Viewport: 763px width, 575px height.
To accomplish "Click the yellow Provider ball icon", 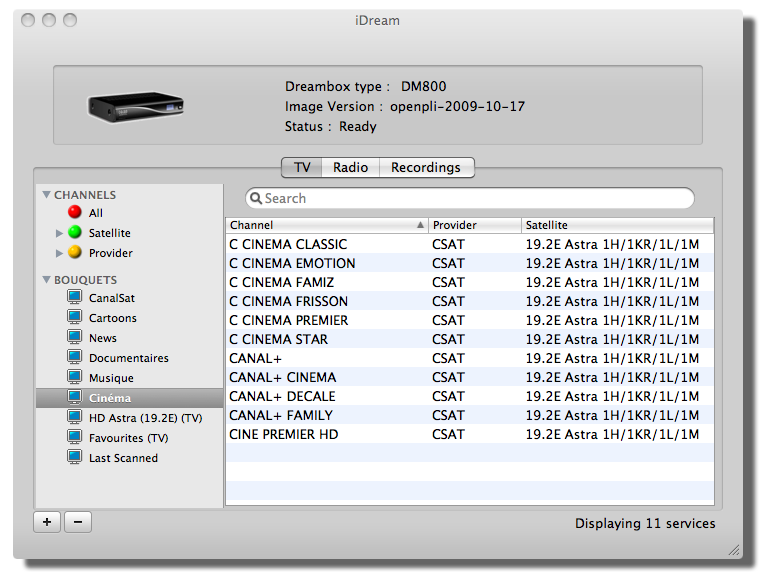I will click(x=74, y=252).
